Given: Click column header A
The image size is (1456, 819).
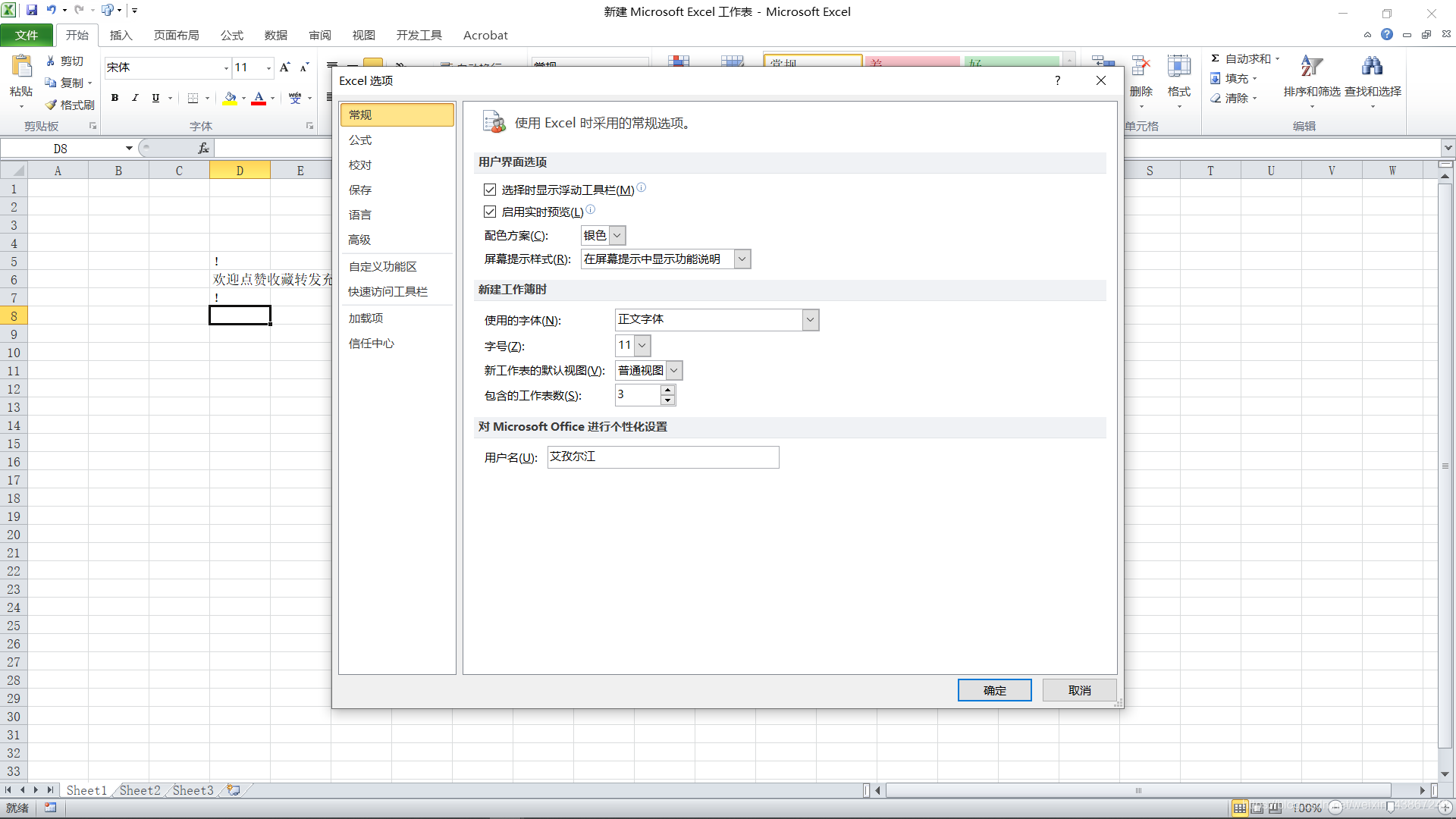Looking at the screenshot, I should click(58, 171).
